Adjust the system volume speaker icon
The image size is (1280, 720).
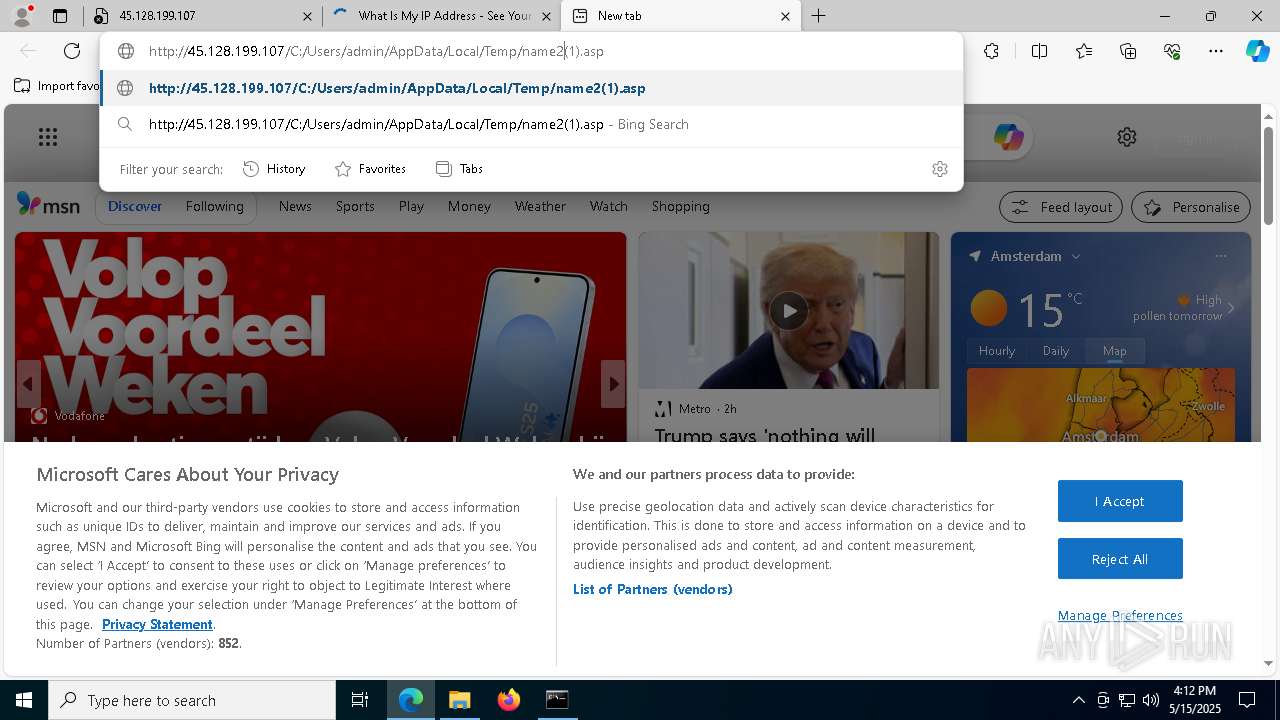(1151, 700)
